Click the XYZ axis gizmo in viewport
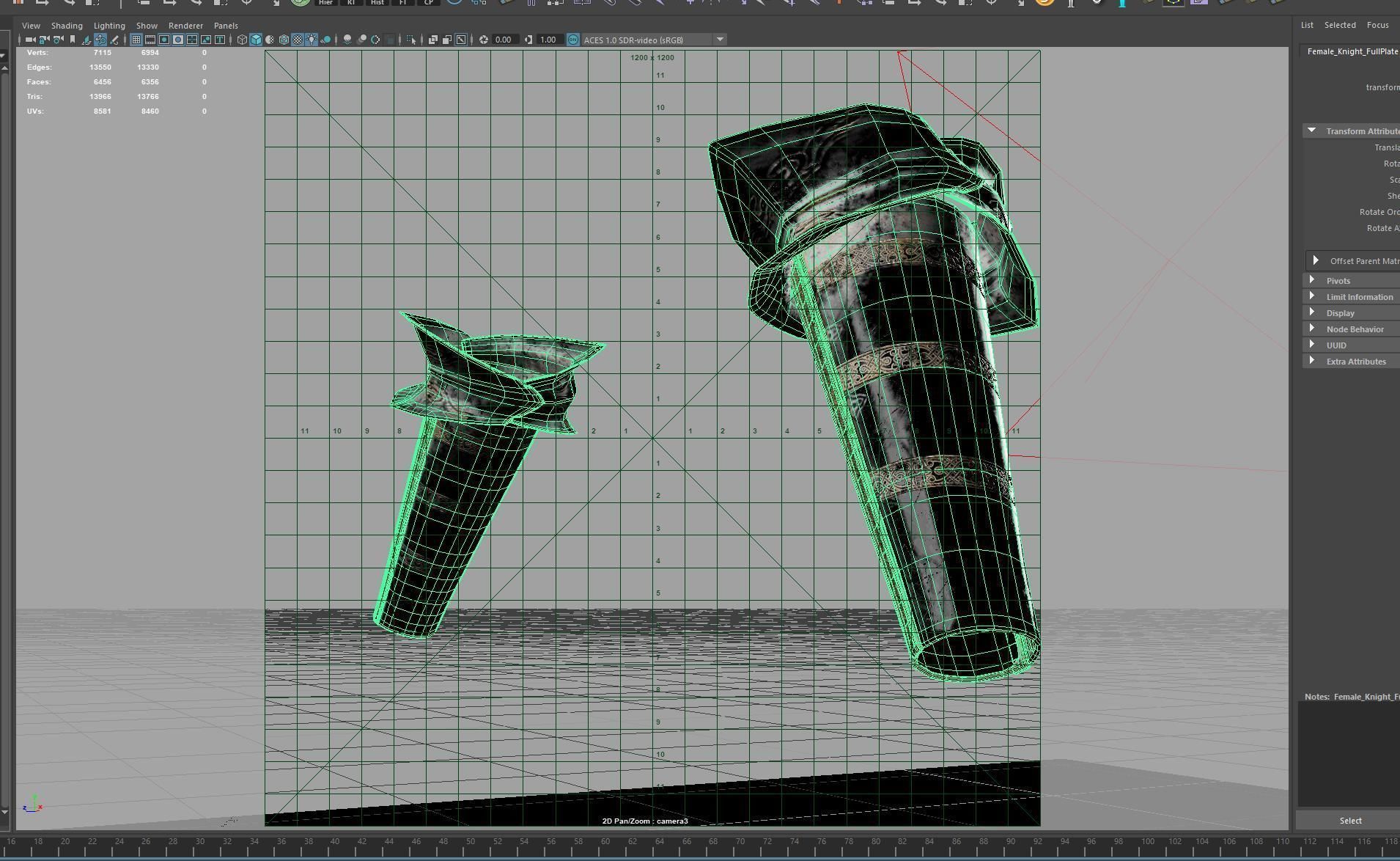Screen dimensions: 1400x861 pyautogui.click(x=32, y=804)
